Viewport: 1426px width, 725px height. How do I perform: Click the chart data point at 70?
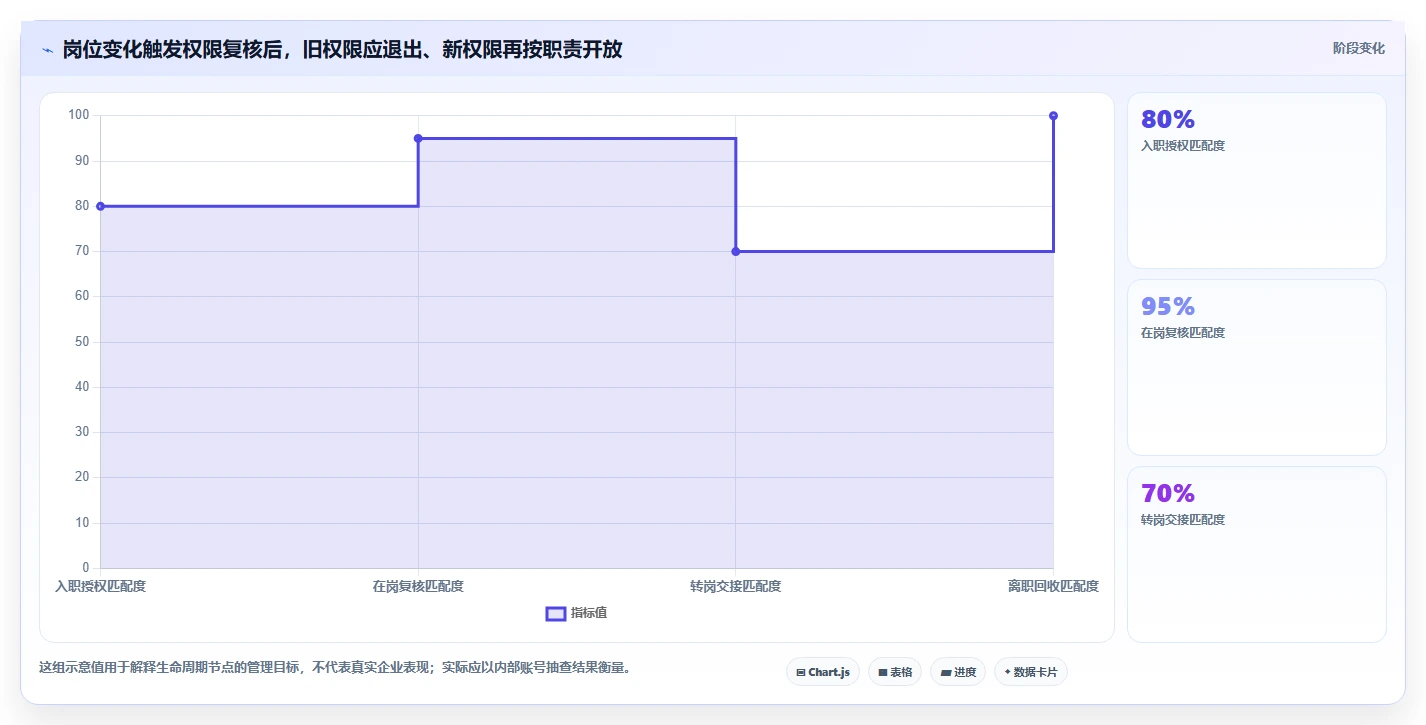pos(736,251)
